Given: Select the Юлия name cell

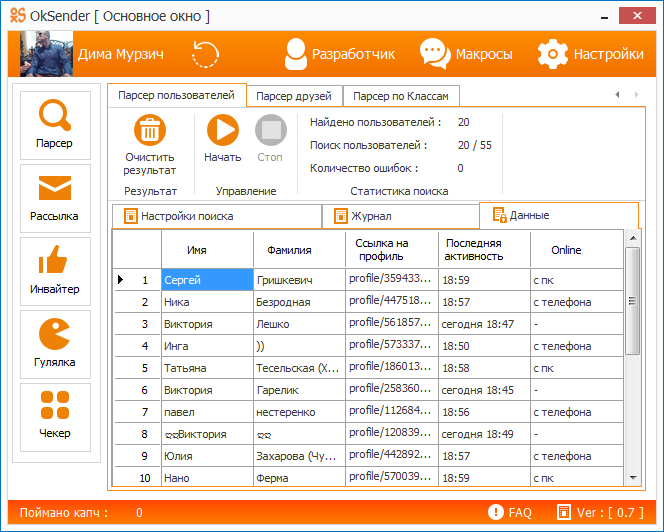Looking at the screenshot, I should (x=207, y=456).
